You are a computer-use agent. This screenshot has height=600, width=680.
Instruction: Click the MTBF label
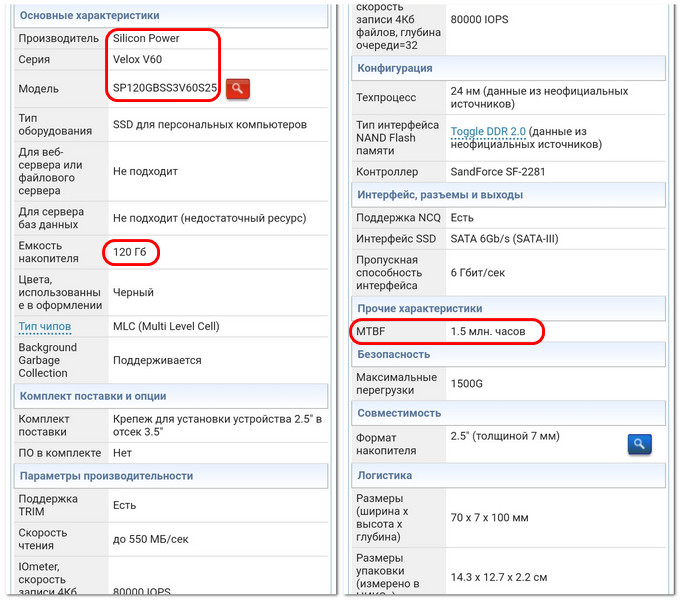pos(371,331)
